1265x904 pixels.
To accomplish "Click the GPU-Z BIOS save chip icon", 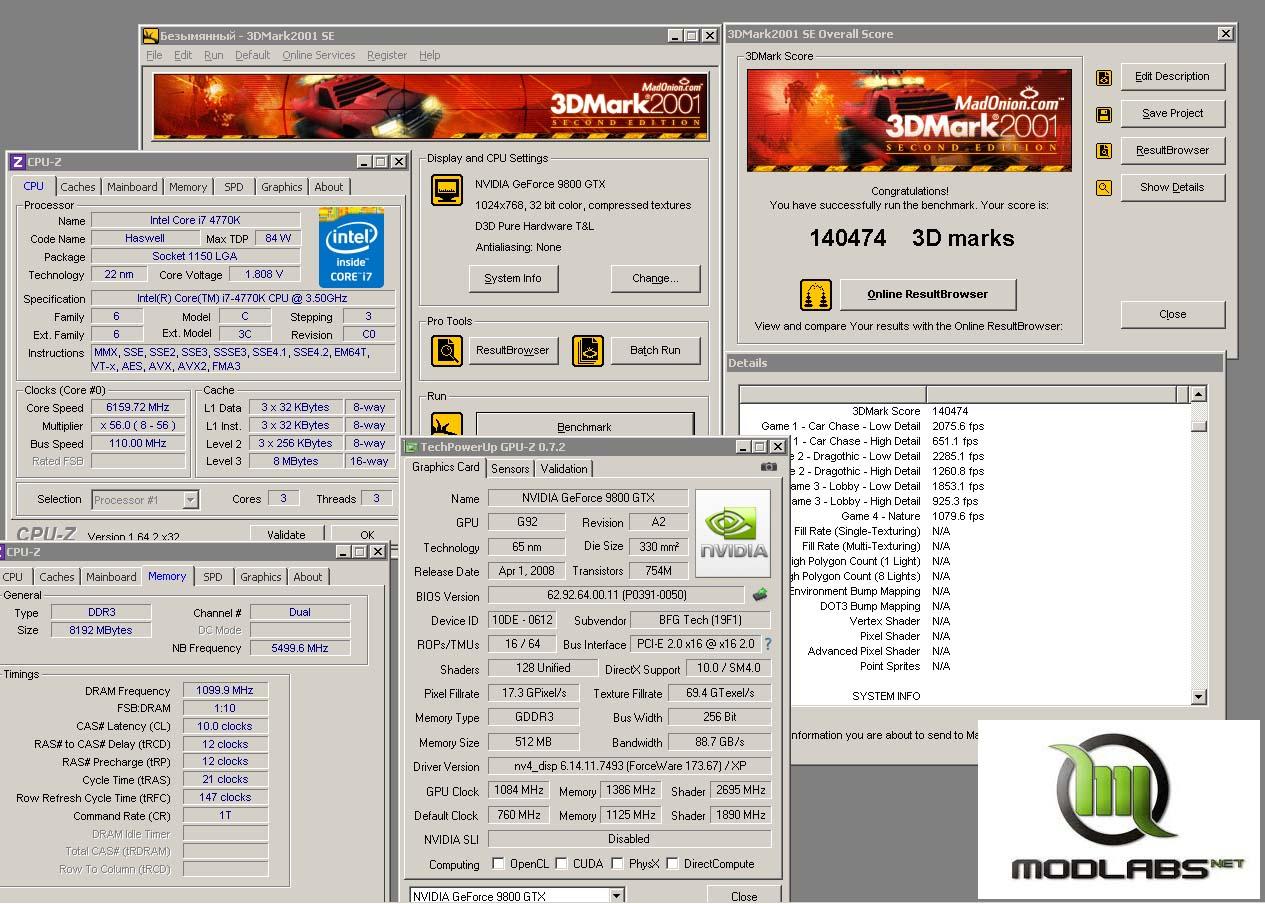I will pos(760,595).
